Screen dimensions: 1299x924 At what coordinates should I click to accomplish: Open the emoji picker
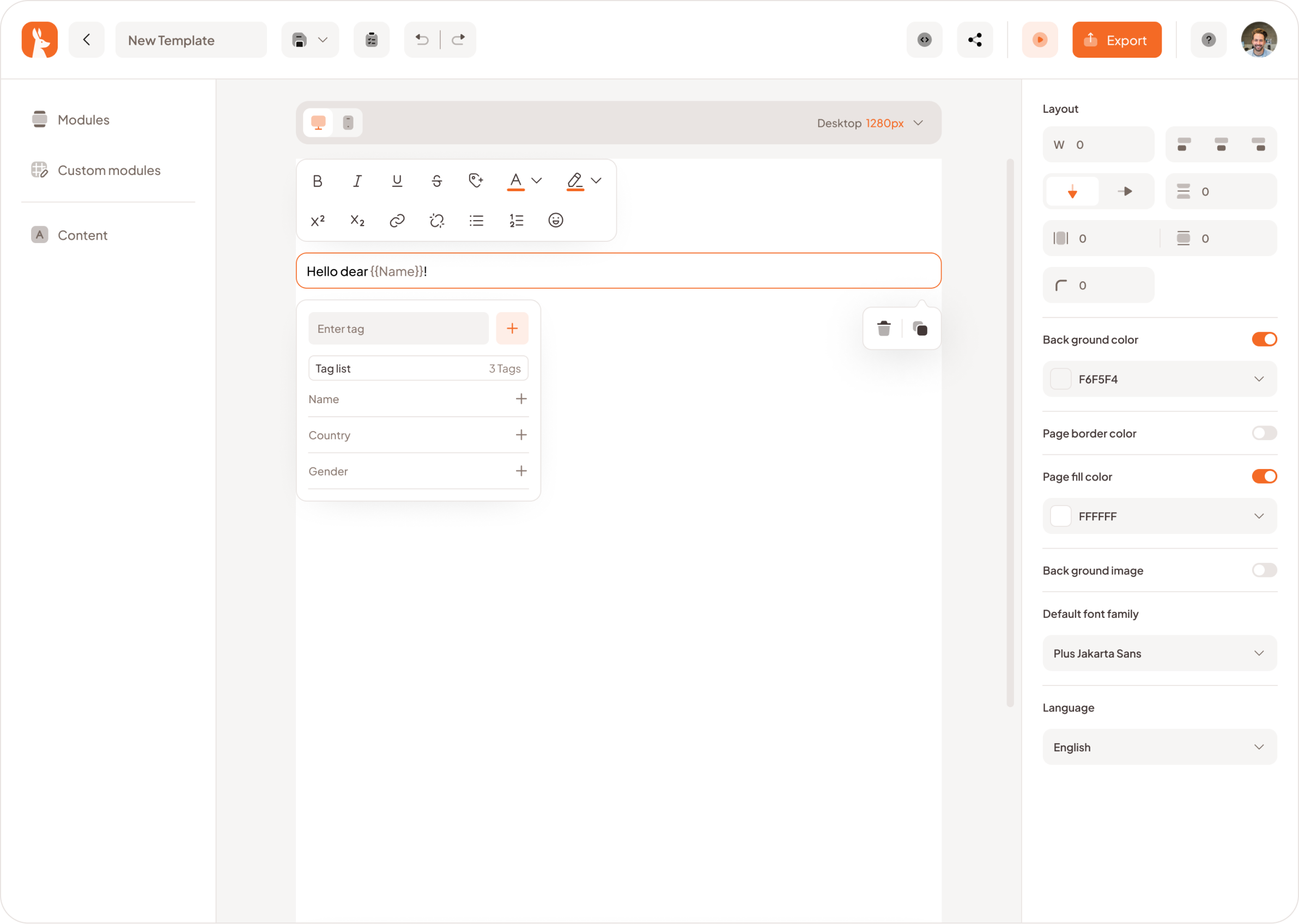(x=556, y=221)
